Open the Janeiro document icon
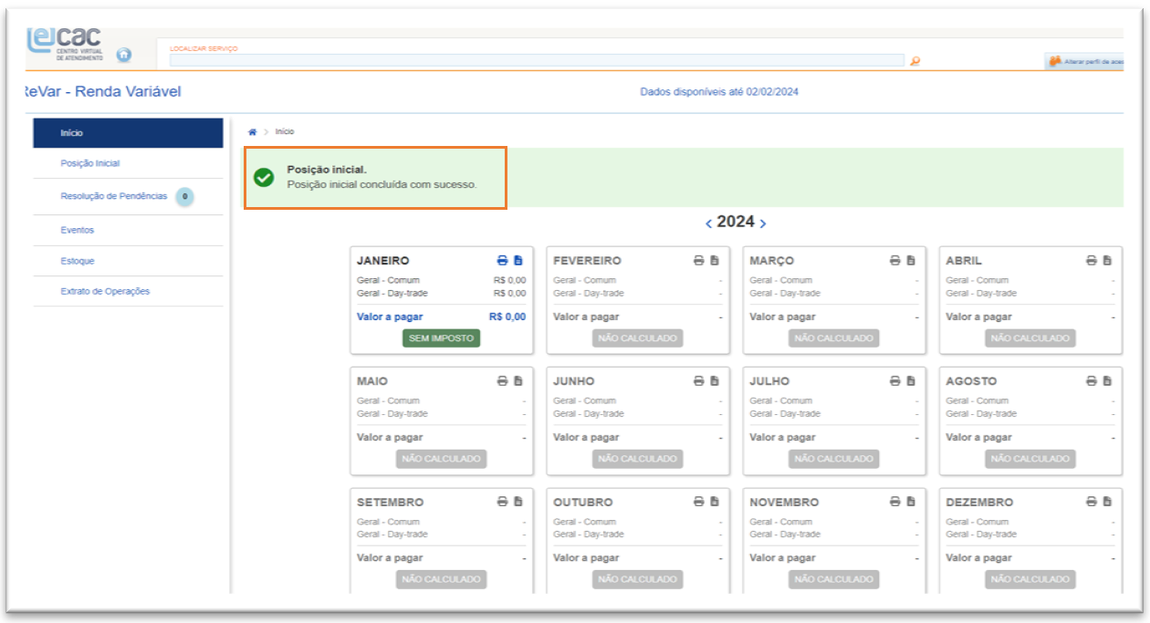Image resolution: width=1150 pixels, height=623 pixels. point(518,260)
